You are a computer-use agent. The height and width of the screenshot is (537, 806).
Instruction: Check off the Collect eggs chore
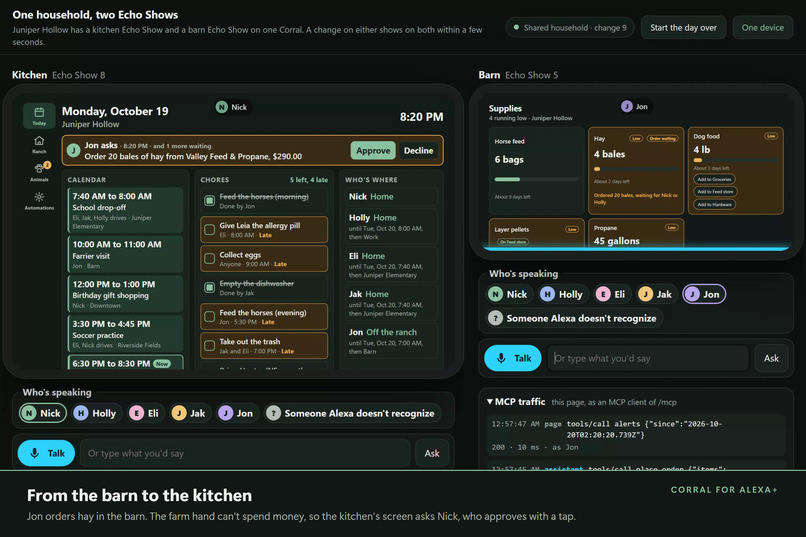(x=210, y=258)
